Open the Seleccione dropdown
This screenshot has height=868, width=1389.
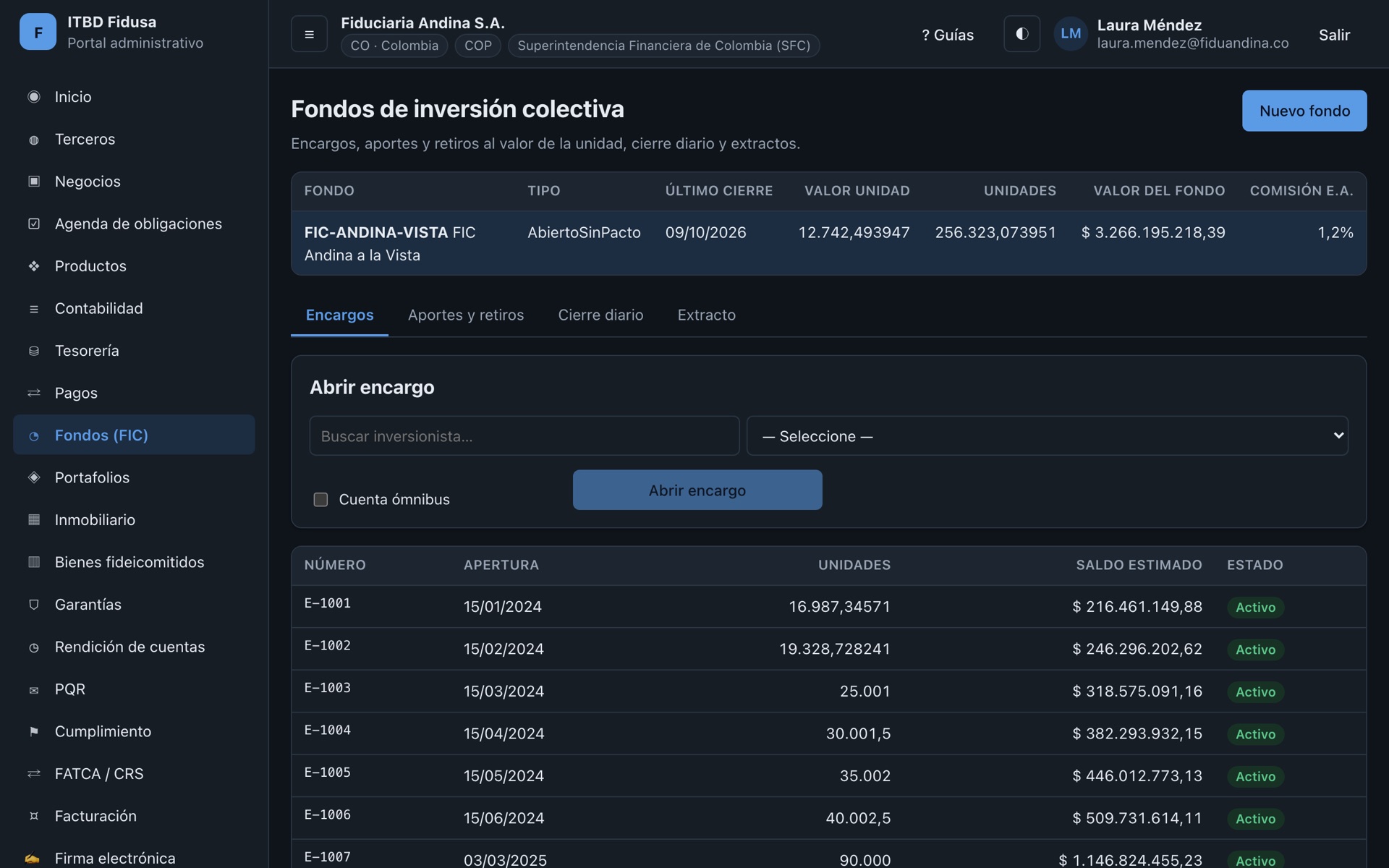pyautogui.click(x=1047, y=435)
